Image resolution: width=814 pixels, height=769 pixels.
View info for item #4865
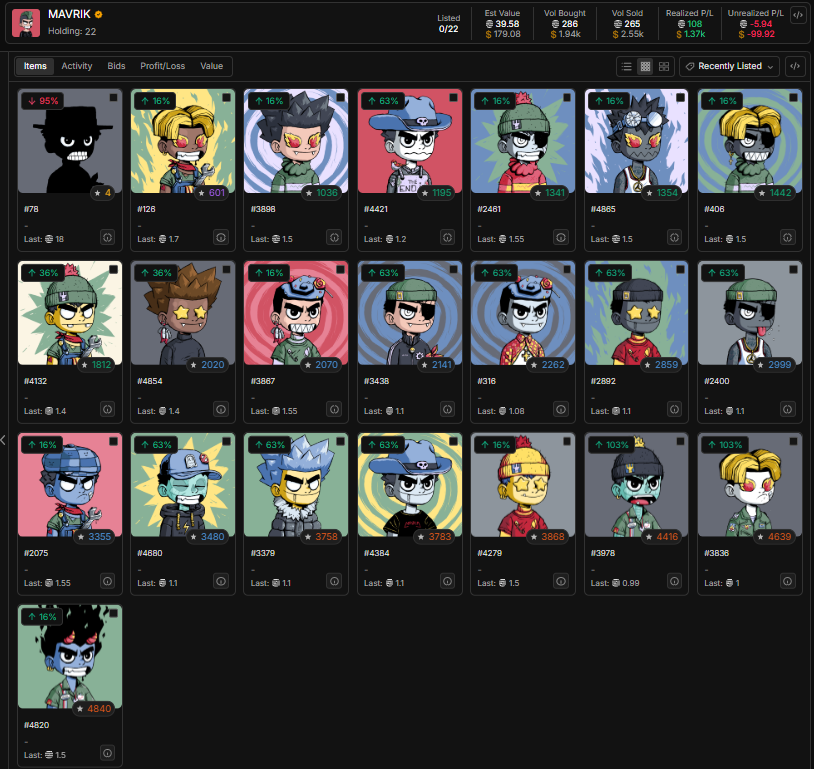pyautogui.click(x=674, y=237)
